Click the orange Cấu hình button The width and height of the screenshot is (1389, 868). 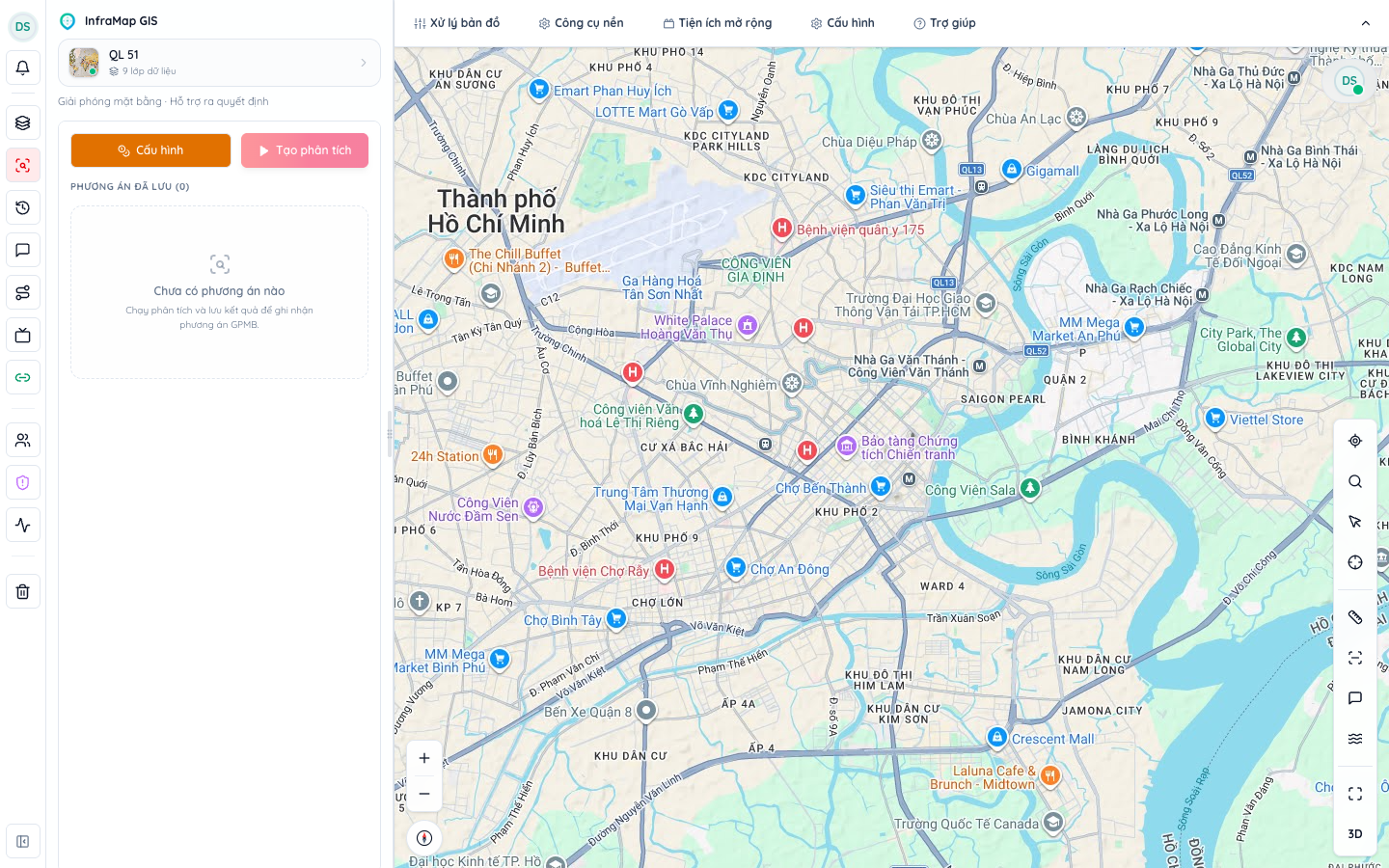point(150,150)
